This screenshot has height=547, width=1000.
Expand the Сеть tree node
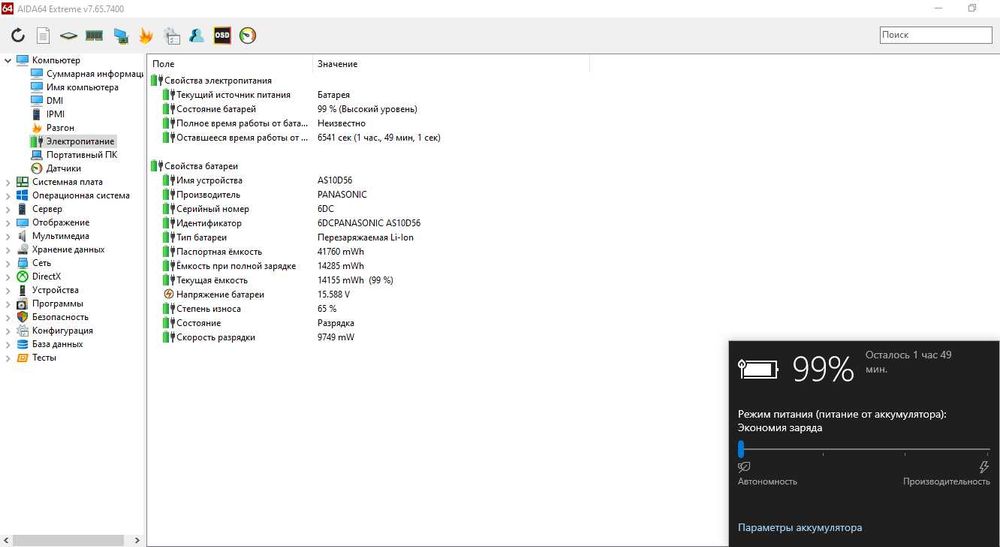[8, 263]
